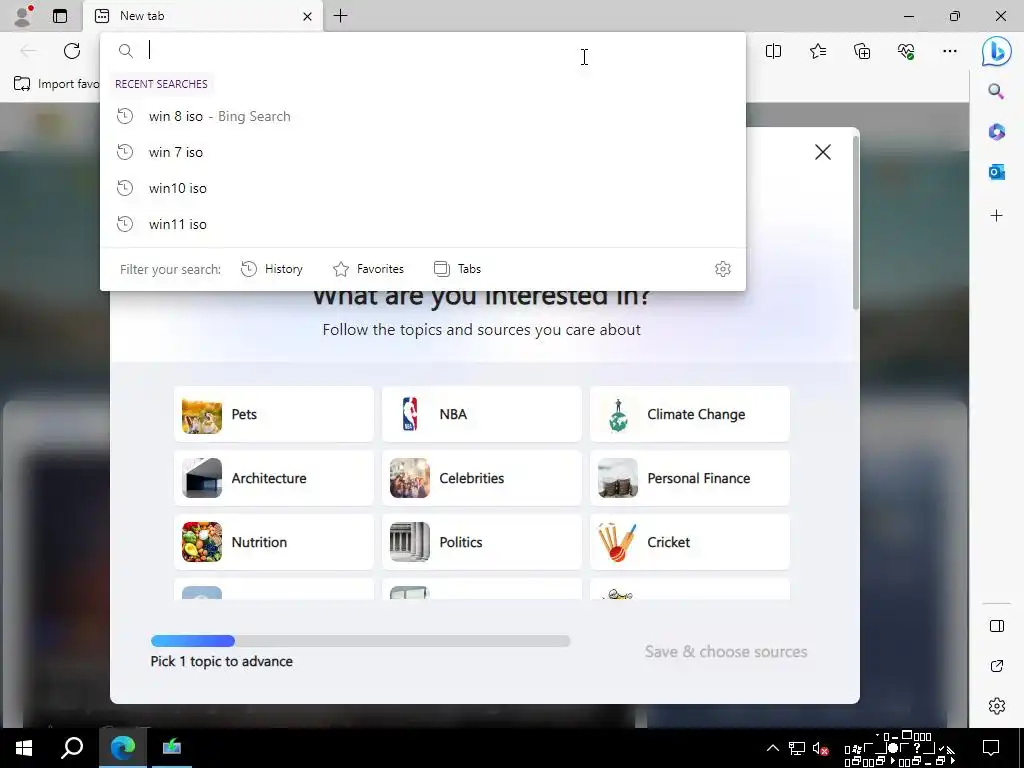Screen dimensions: 1024x768
Task: Select the Pets topic
Action: coord(274,414)
